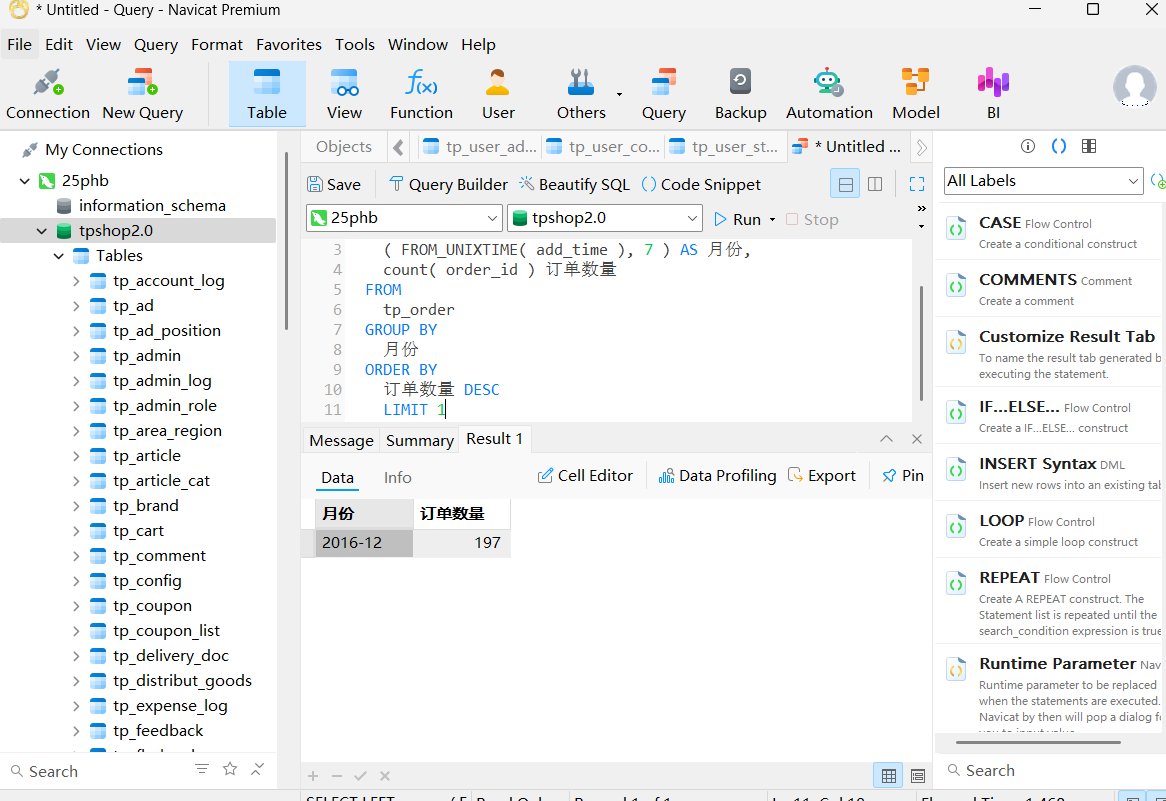This screenshot has width=1166, height=801.
Task: Select the Table toolbar button
Action: click(x=267, y=94)
